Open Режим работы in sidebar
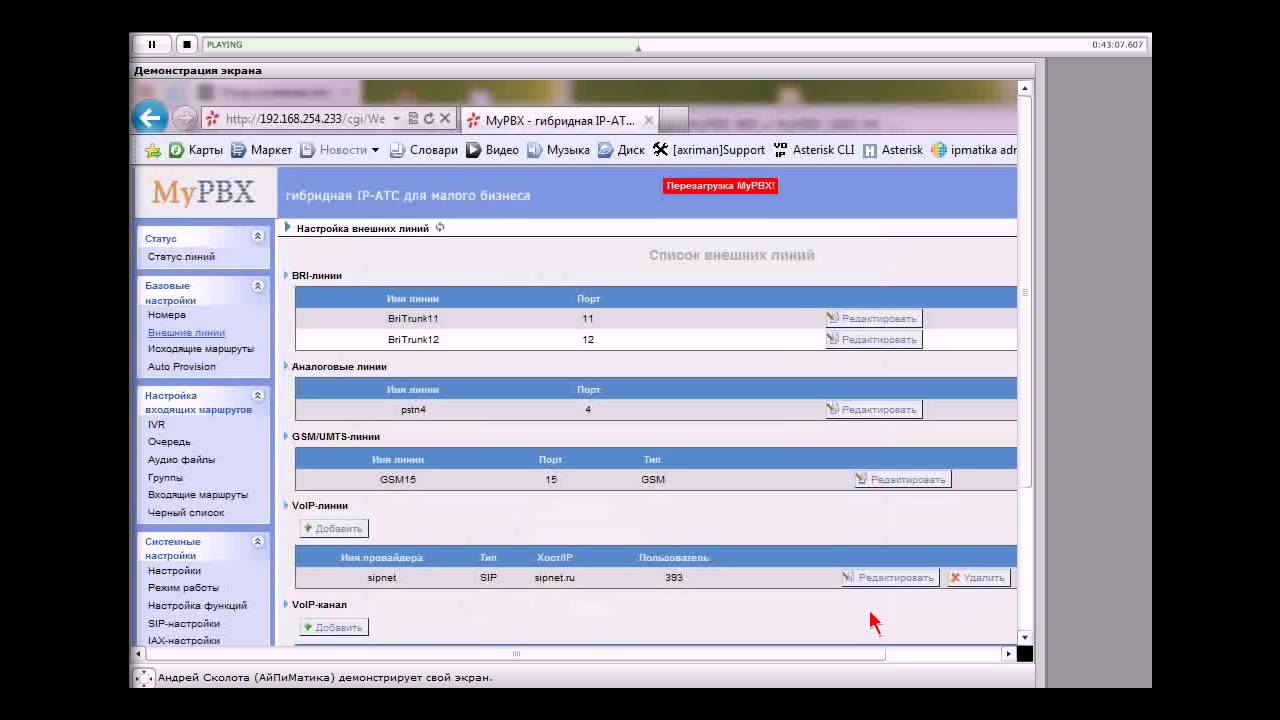 pyautogui.click(x=183, y=588)
